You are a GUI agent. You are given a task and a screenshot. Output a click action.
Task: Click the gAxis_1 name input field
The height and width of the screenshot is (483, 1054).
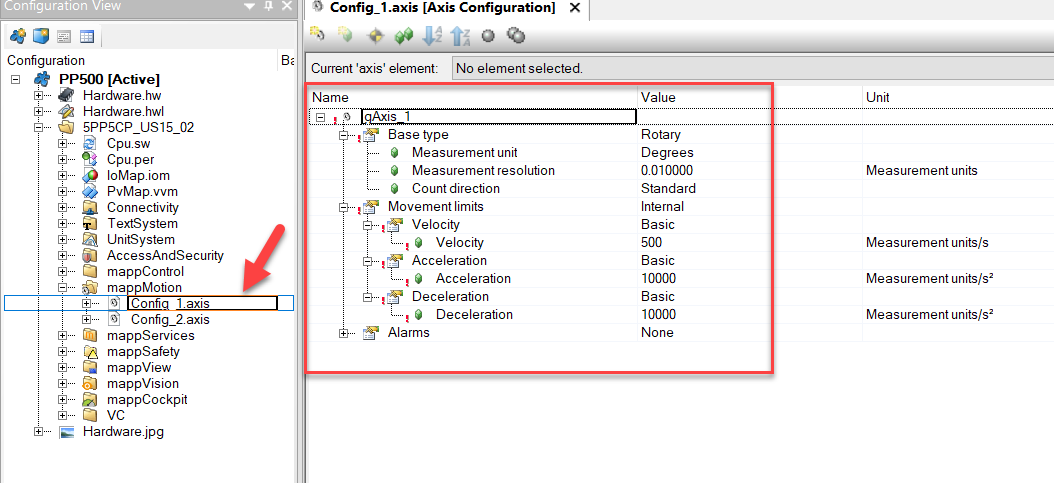click(x=499, y=117)
